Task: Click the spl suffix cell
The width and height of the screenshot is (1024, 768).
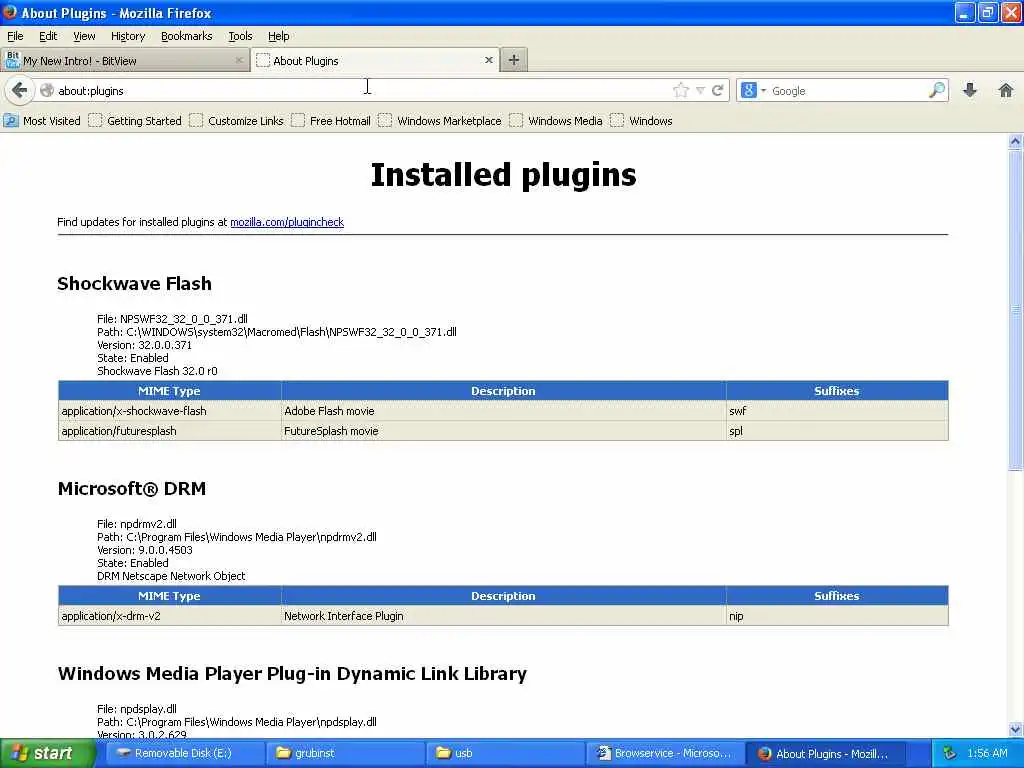Action: (837, 431)
